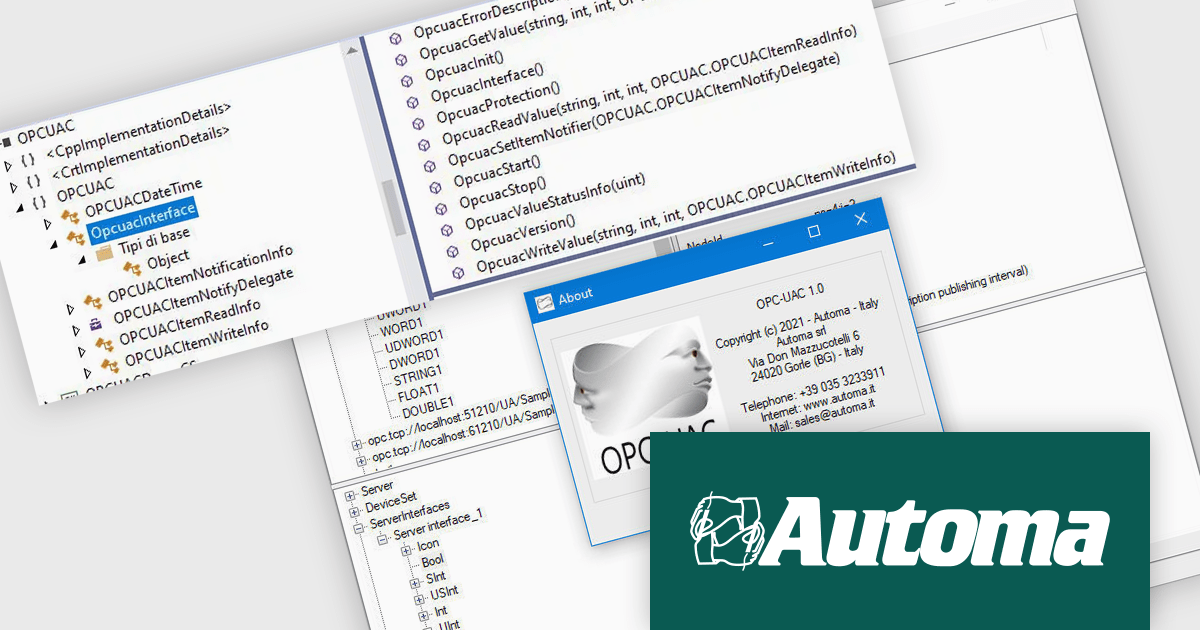Viewport: 1200px width, 630px height.
Task: Expand the OPCUACDateTime class node
Action: [x=48, y=222]
